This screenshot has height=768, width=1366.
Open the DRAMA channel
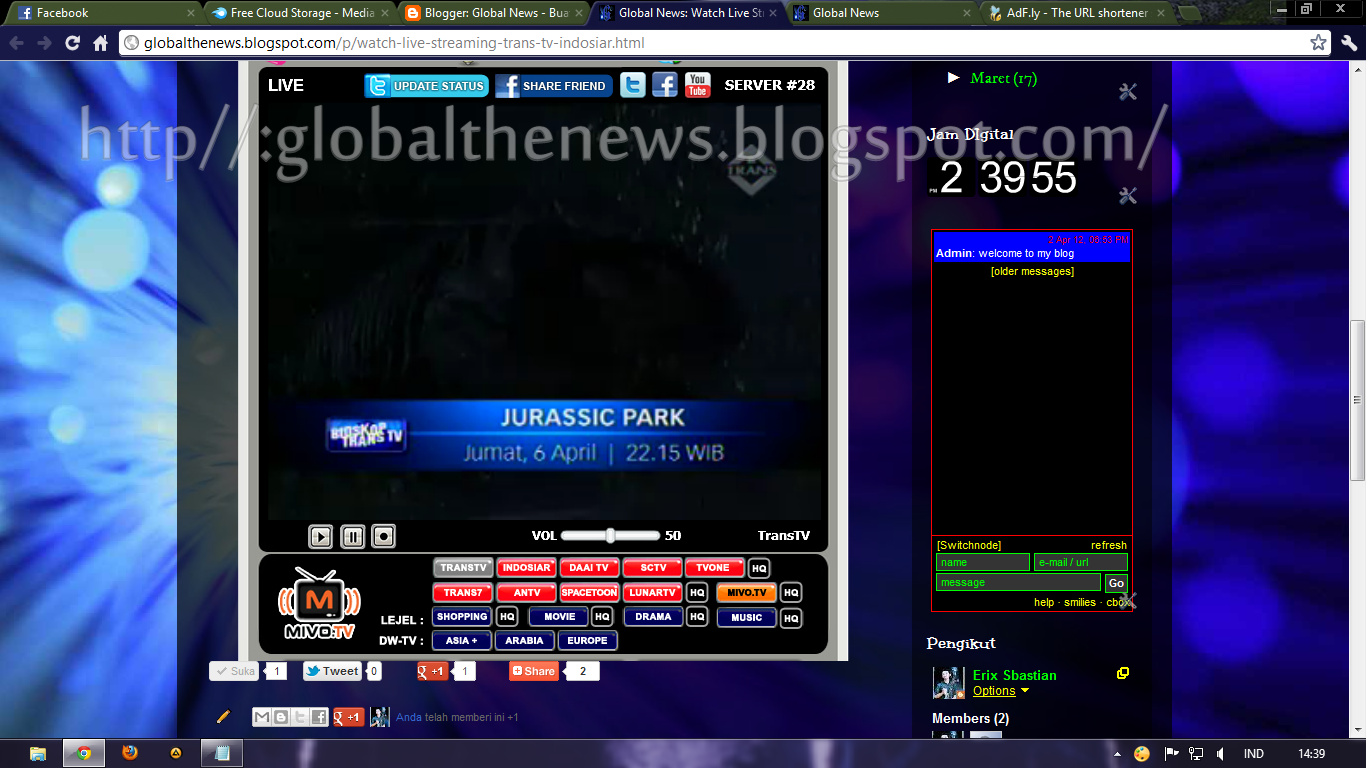click(x=653, y=617)
